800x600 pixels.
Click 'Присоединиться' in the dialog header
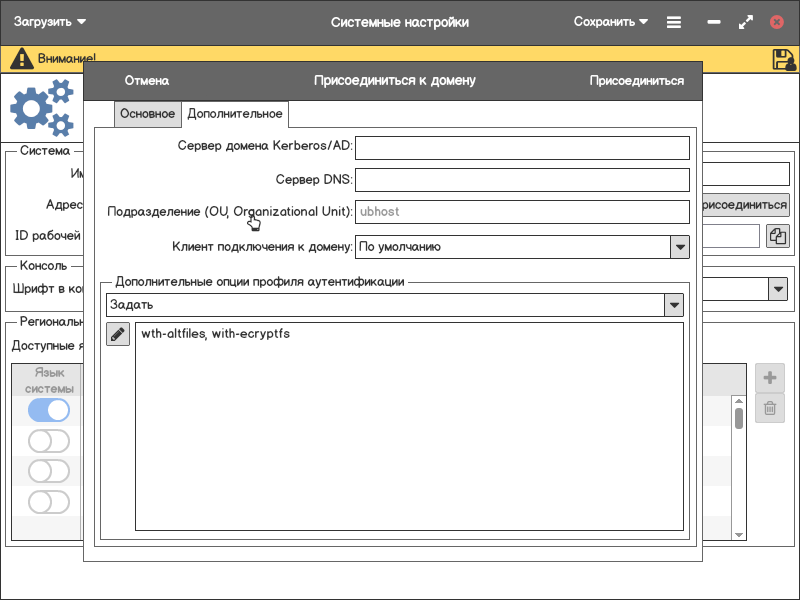pyautogui.click(x=636, y=81)
